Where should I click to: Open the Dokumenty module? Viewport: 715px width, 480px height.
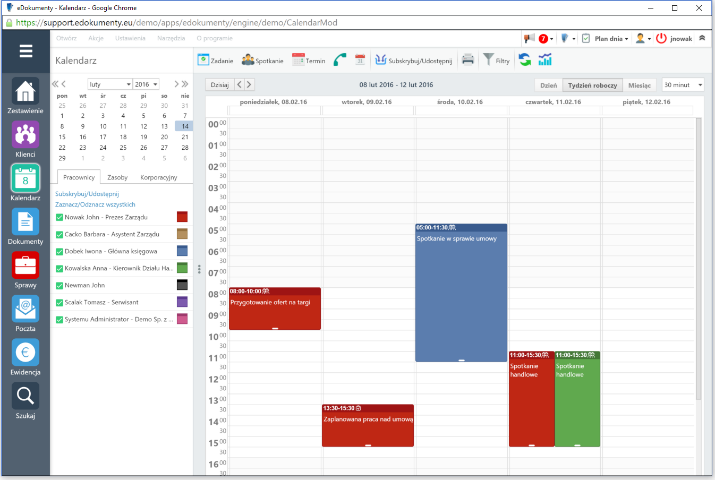click(x=25, y=223)
